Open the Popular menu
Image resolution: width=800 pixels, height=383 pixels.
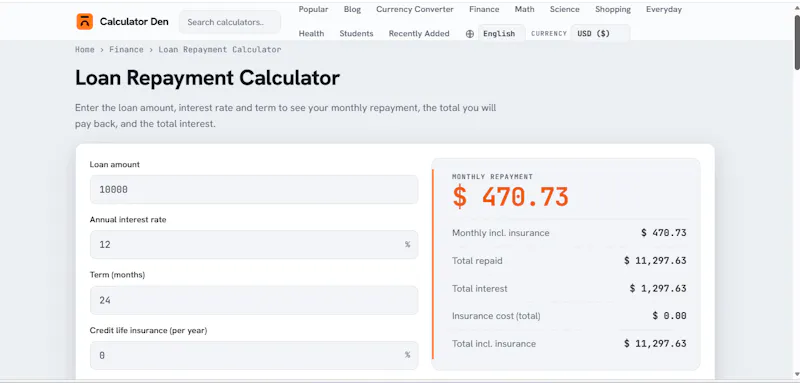(313, 9)
